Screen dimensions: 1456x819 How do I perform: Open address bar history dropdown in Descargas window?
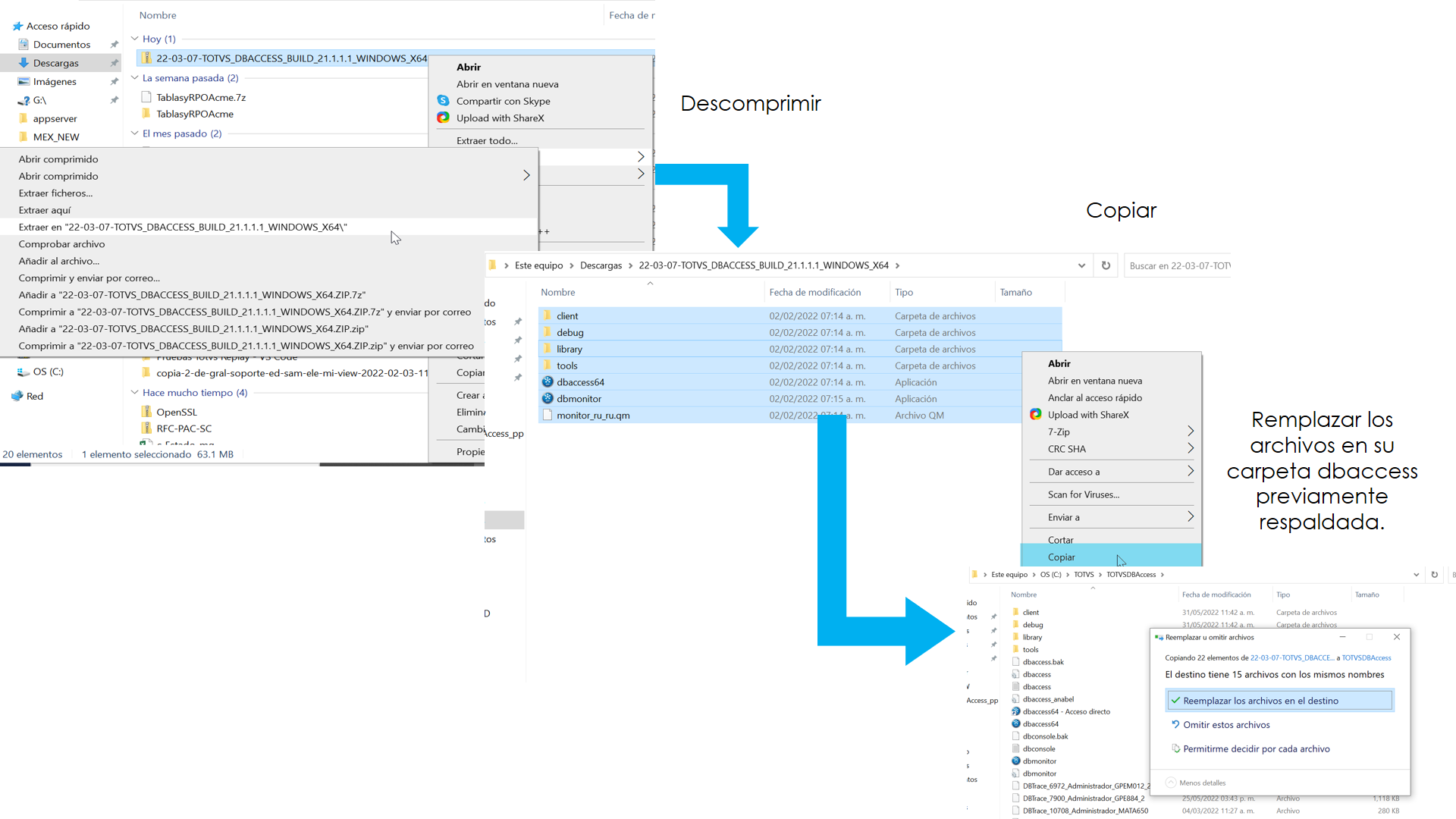point(1081,265)
